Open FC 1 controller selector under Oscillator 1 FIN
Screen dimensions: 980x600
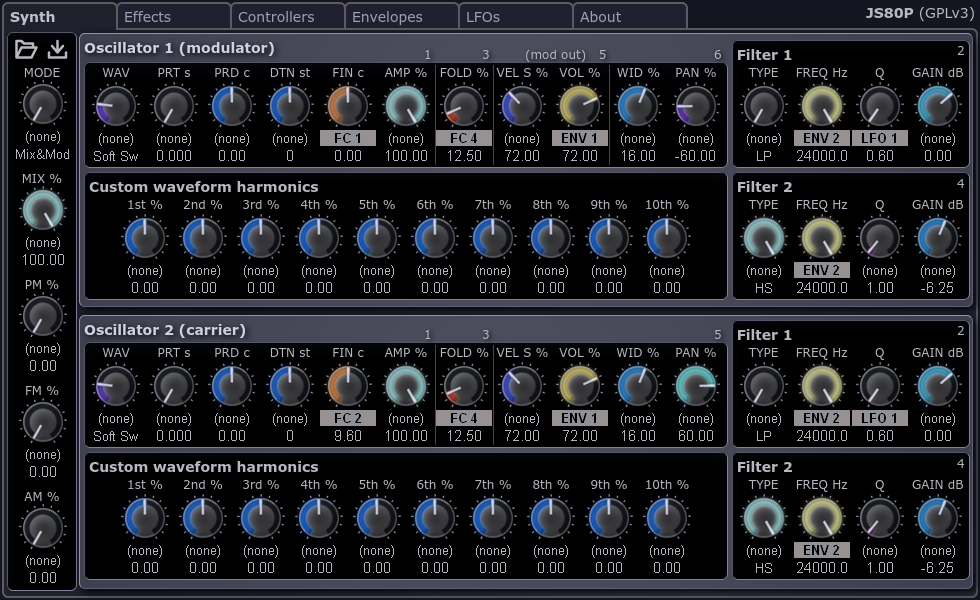[348, 138]
